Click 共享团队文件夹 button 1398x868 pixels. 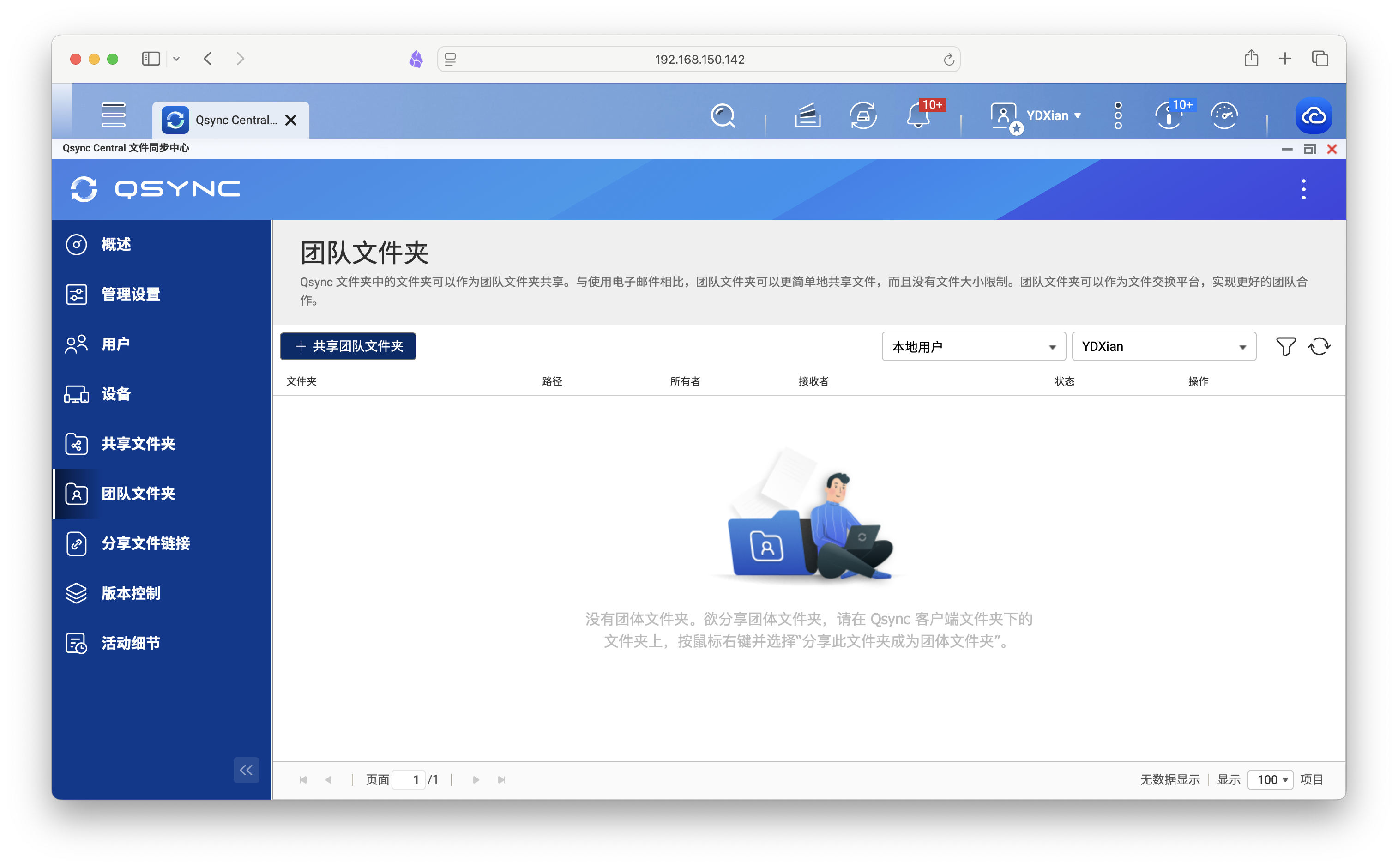[x=349, y=346]
